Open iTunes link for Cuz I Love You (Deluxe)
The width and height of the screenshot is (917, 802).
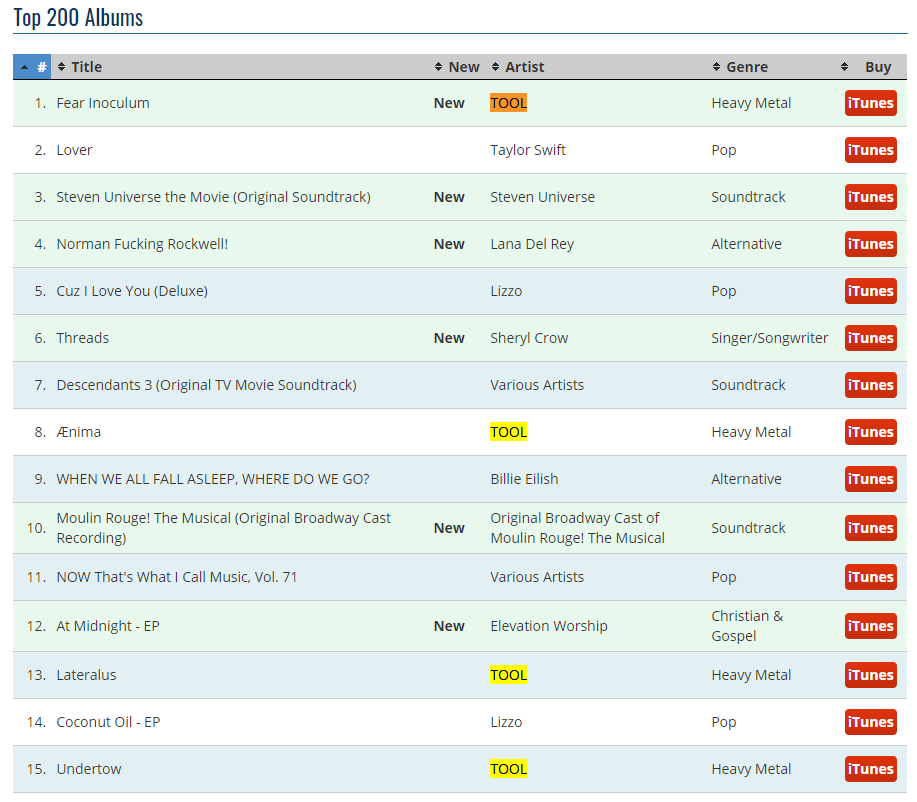pyautogui.click(x=870, y=291)
